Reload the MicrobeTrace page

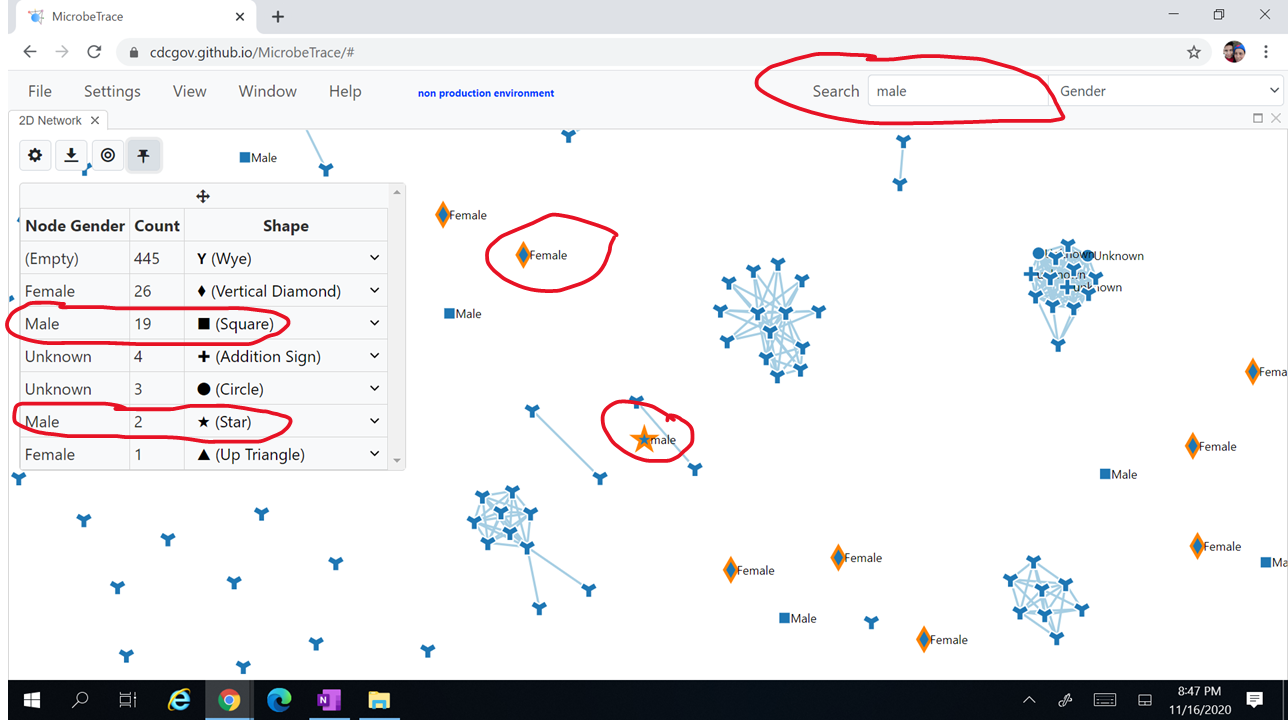click(94, 51)
